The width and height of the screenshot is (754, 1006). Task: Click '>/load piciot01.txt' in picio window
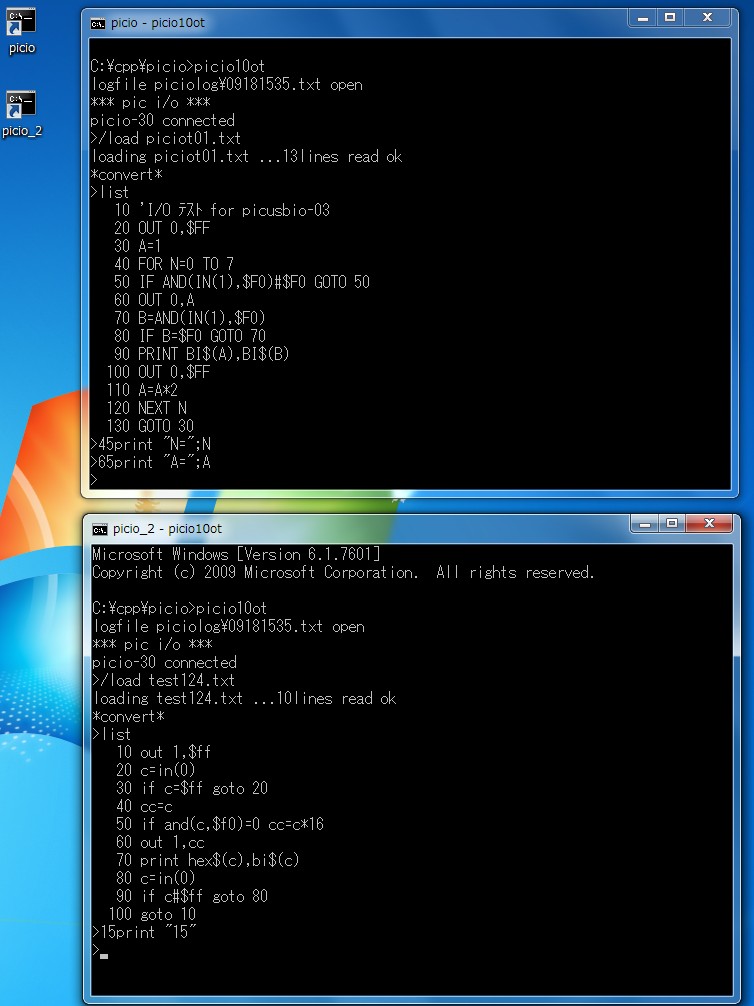(166, 138)
